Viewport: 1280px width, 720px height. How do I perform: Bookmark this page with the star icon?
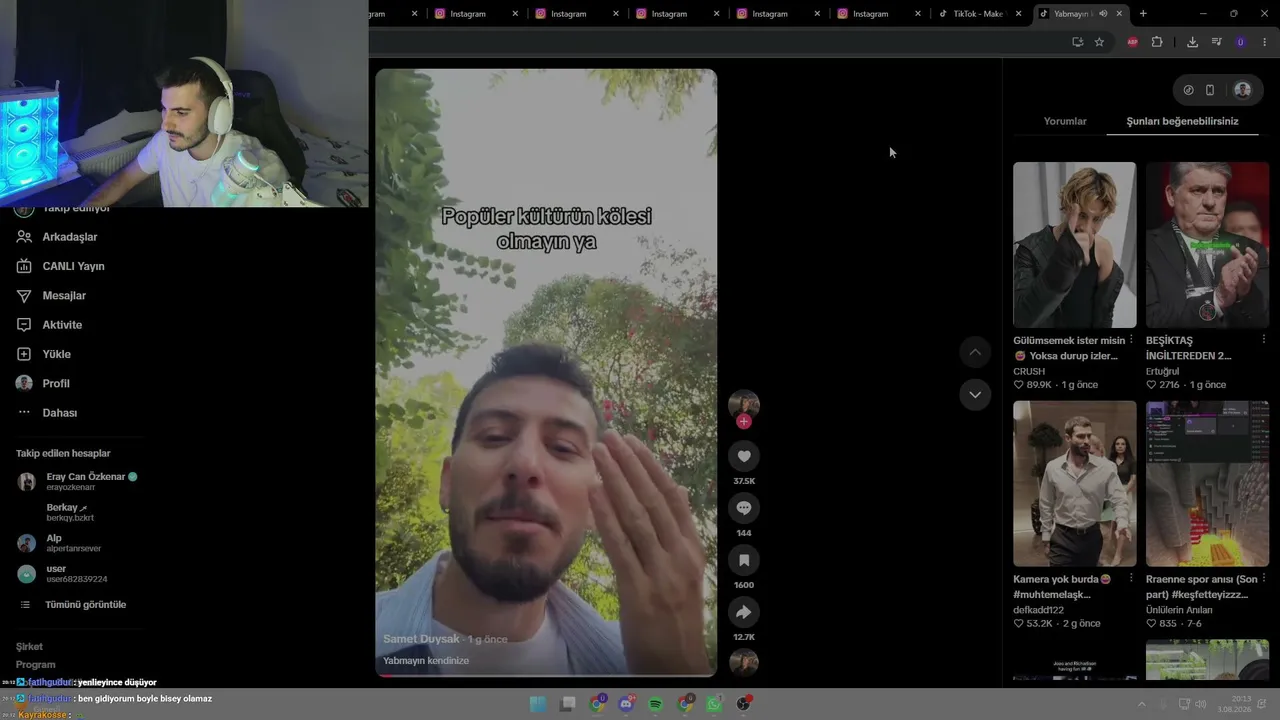(1099, 42)
